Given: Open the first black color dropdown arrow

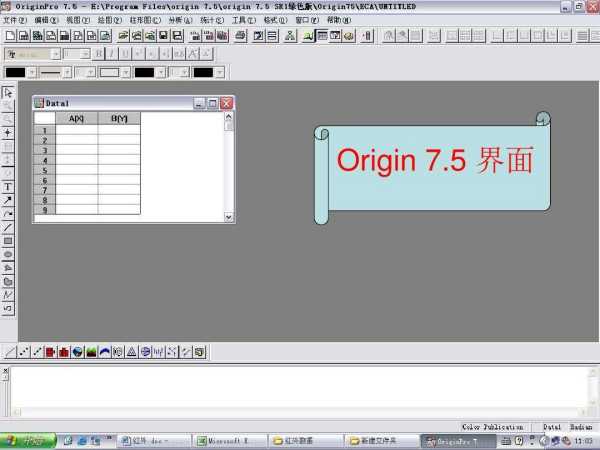Looking at the screenshot, I should pyautogui.click(x=32, y=72).
